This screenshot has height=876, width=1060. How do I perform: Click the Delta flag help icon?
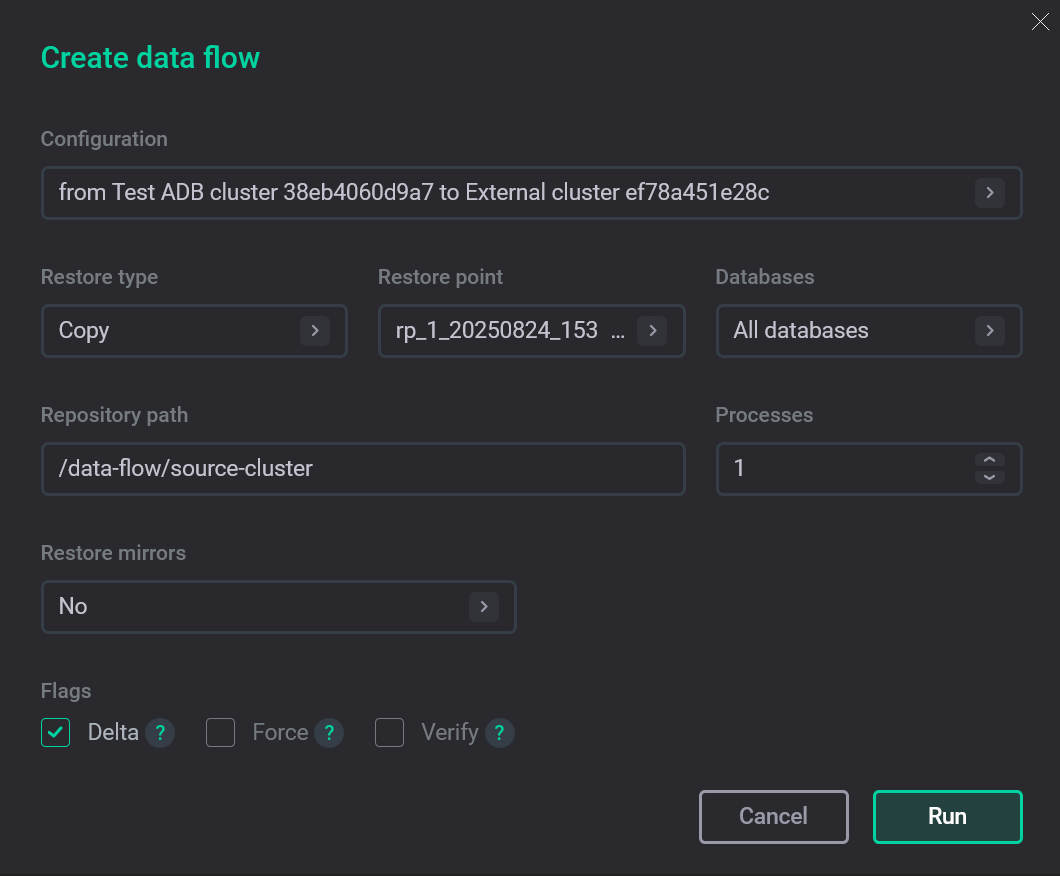(160, 732)
